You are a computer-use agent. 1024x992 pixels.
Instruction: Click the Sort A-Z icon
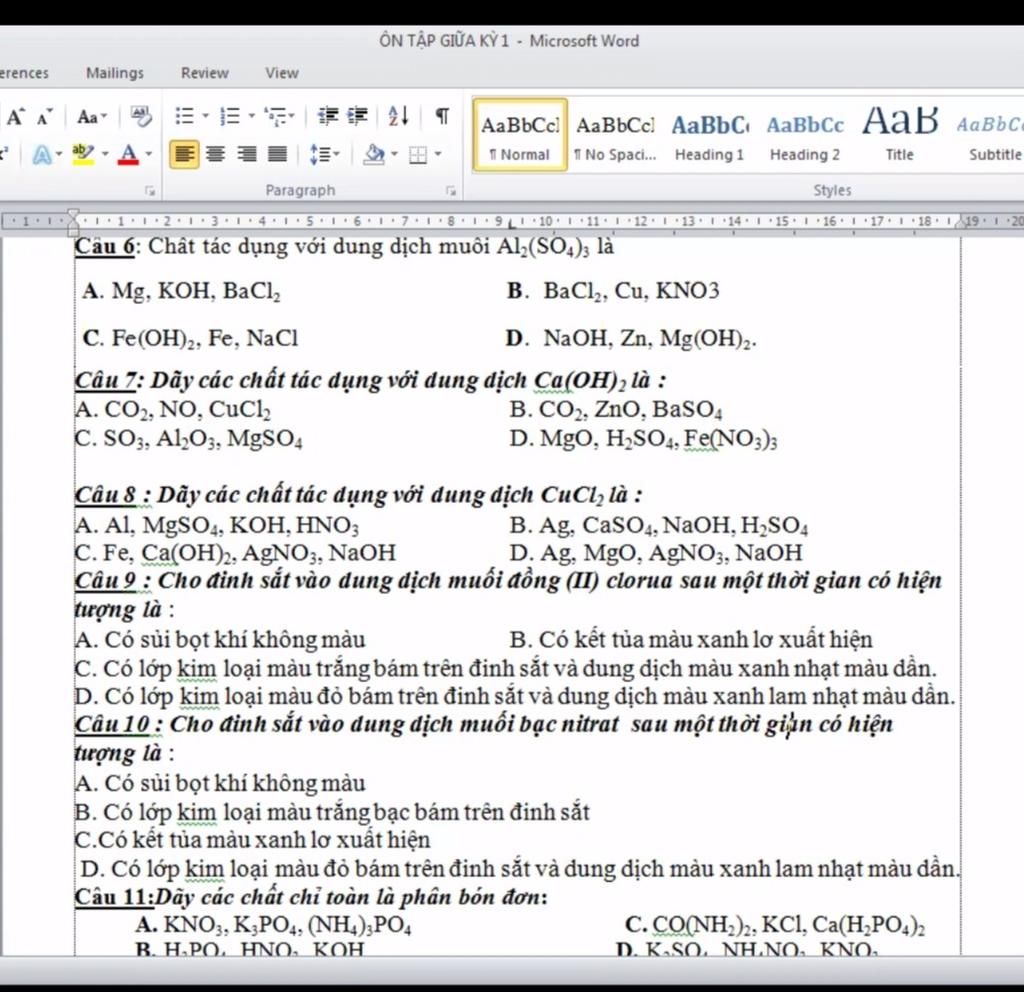pos(398,116)
